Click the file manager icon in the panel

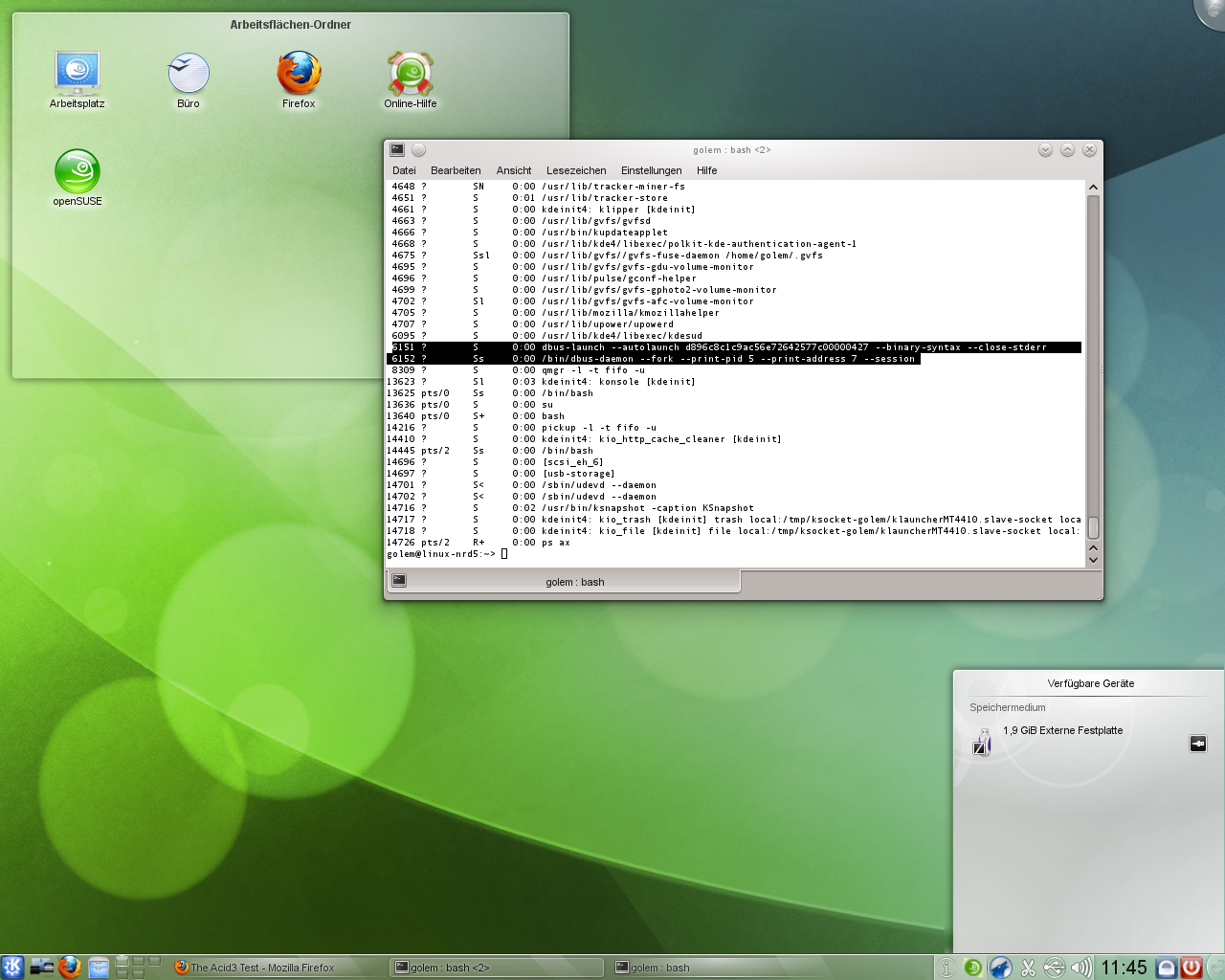point(99,967)
